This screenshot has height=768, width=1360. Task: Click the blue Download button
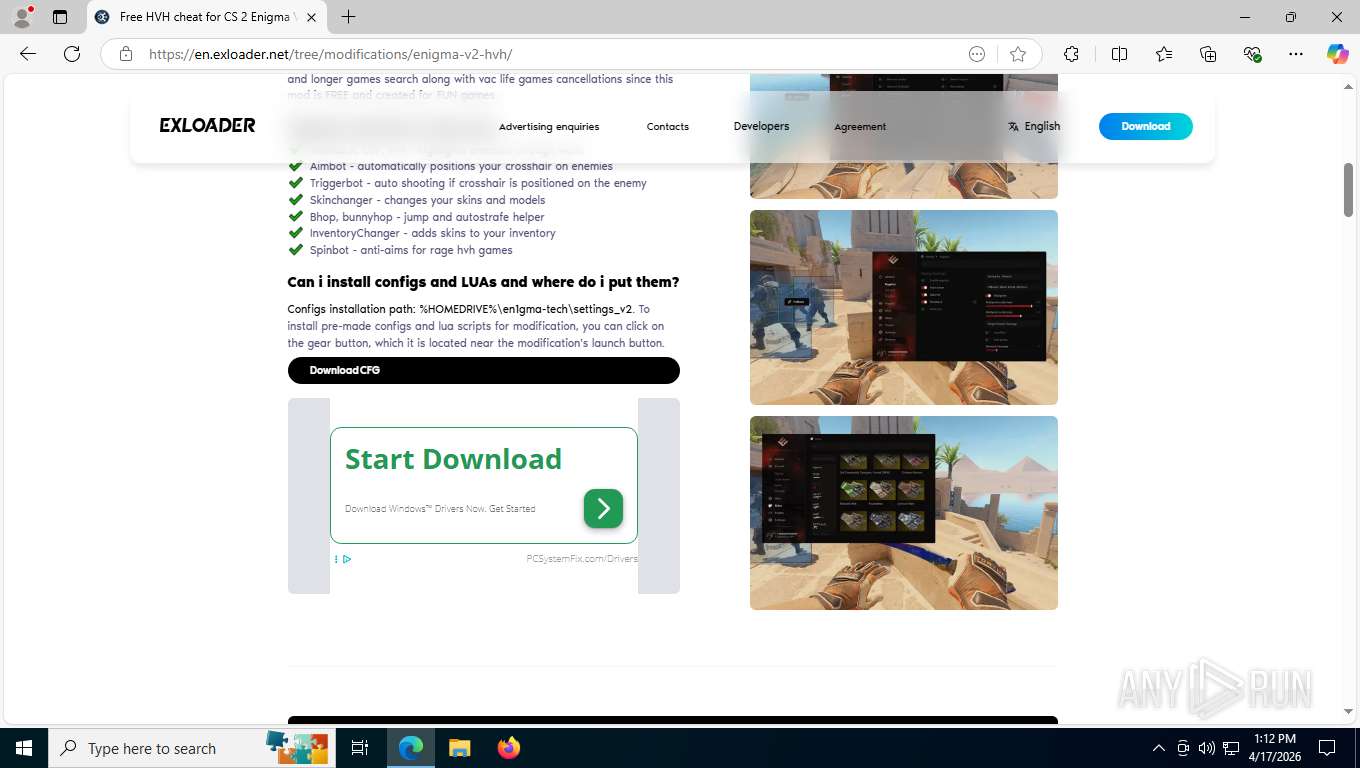tap(1145, 126)
